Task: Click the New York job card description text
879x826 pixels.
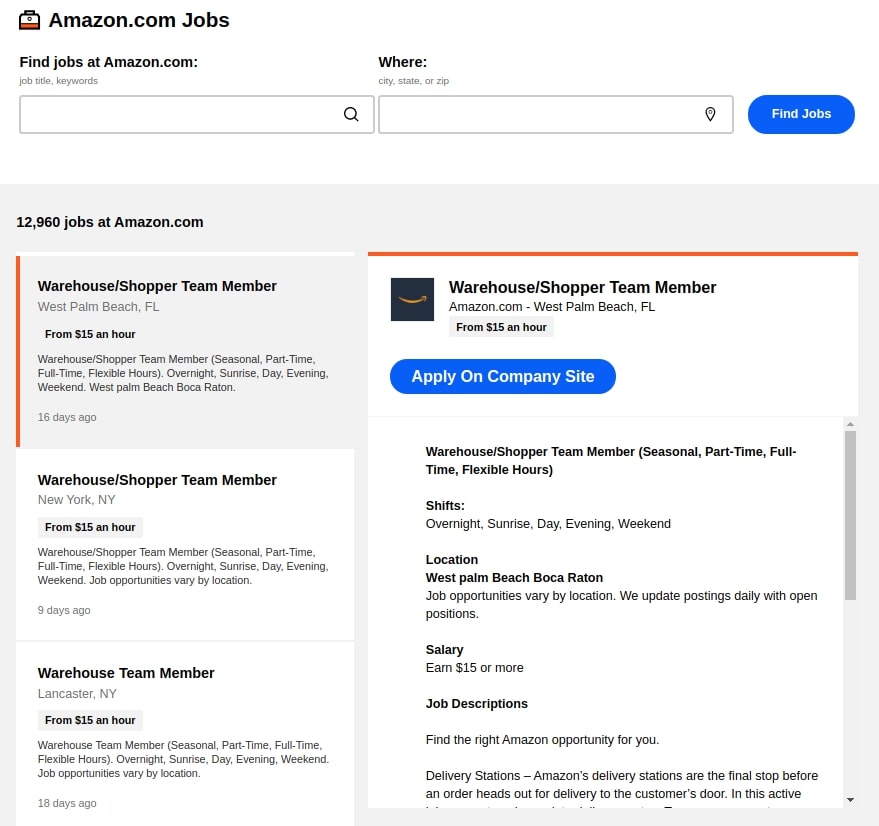Action: [183, 566]
